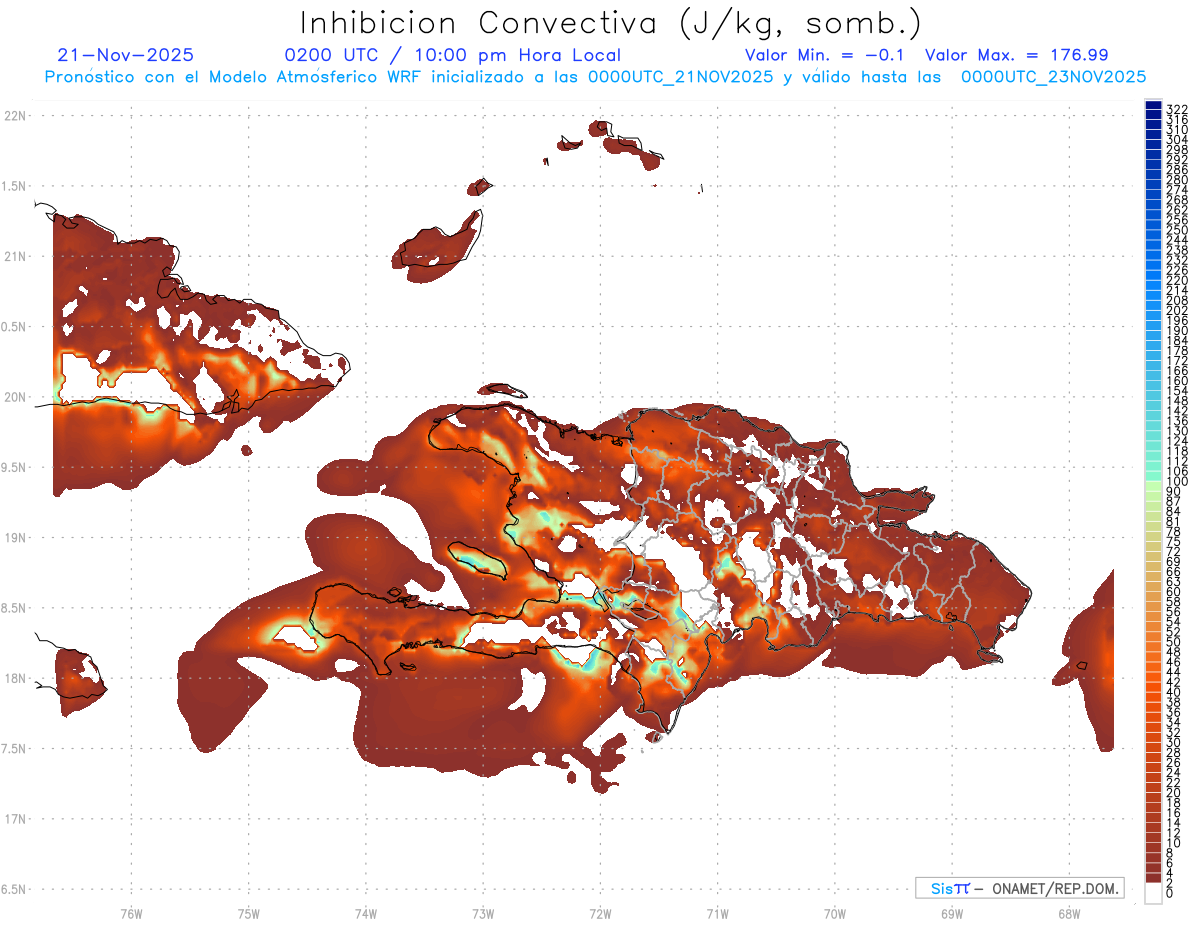Click the 68W longitude label
The image size is (1200, 927).
pos(1068,912)
